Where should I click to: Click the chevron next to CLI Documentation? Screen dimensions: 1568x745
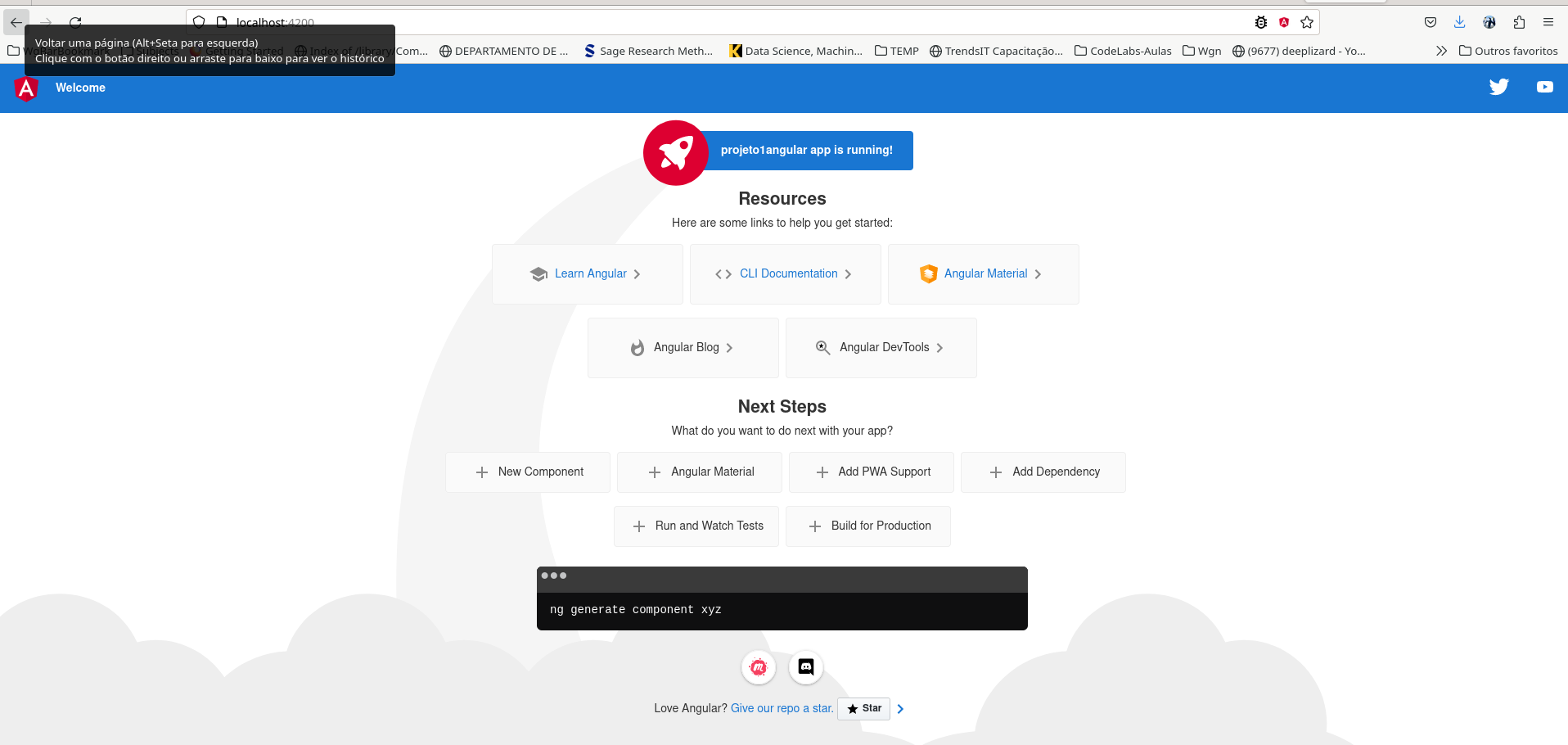[x=848, y=274]
